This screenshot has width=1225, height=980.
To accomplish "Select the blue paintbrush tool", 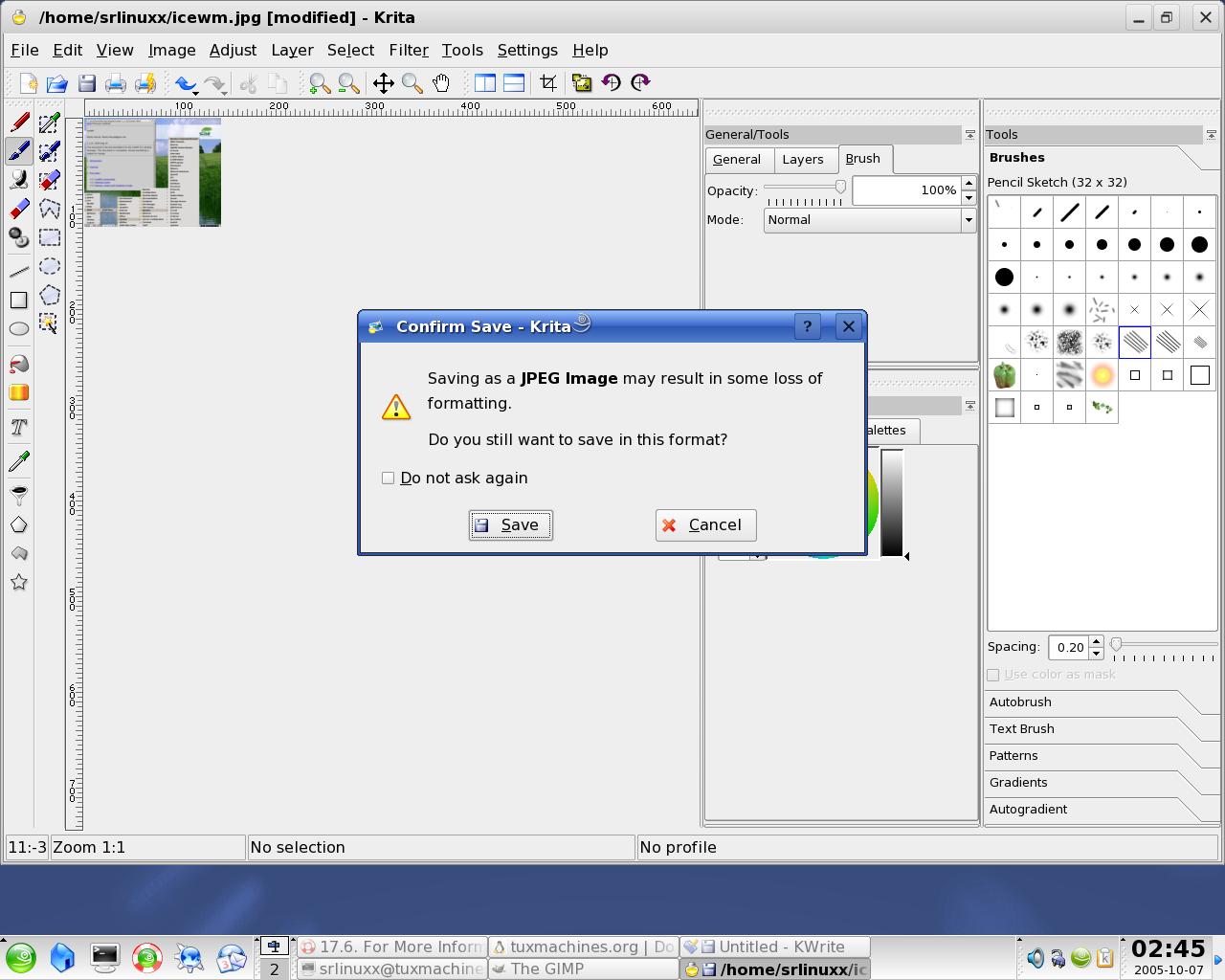I will click(x=19, y=151).
